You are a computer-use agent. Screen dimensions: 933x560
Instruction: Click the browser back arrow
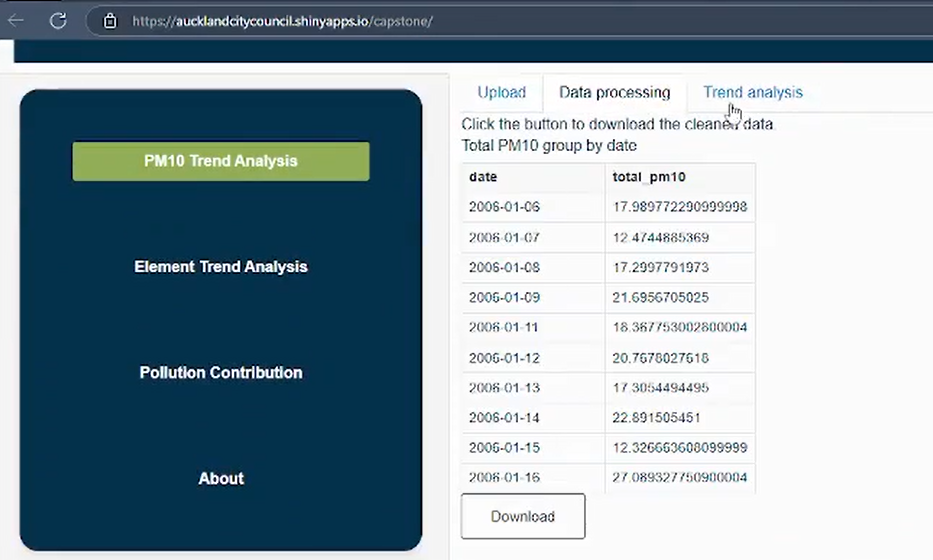click(x=16, y=20)
